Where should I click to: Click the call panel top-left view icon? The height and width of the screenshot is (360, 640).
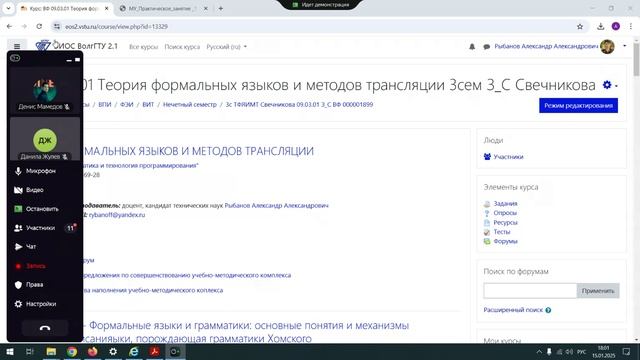coord(15,58)
